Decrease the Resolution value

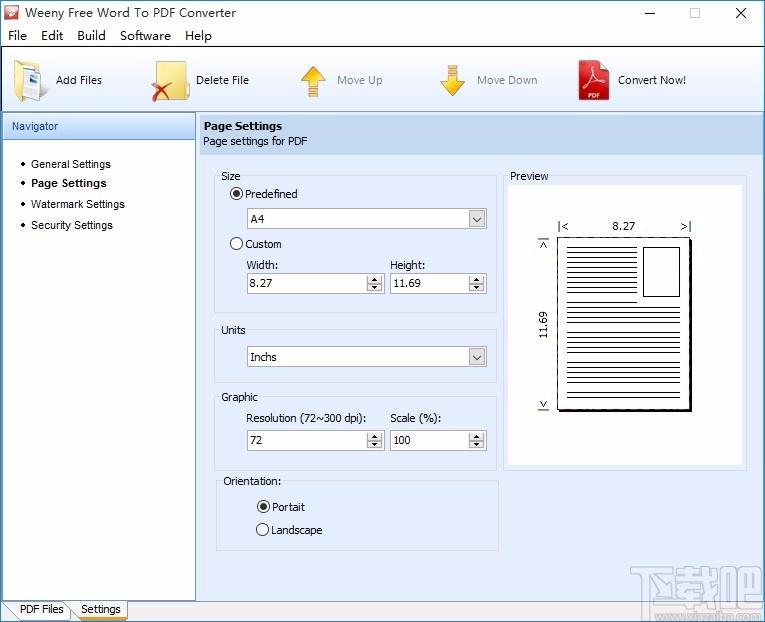(374, 444)
